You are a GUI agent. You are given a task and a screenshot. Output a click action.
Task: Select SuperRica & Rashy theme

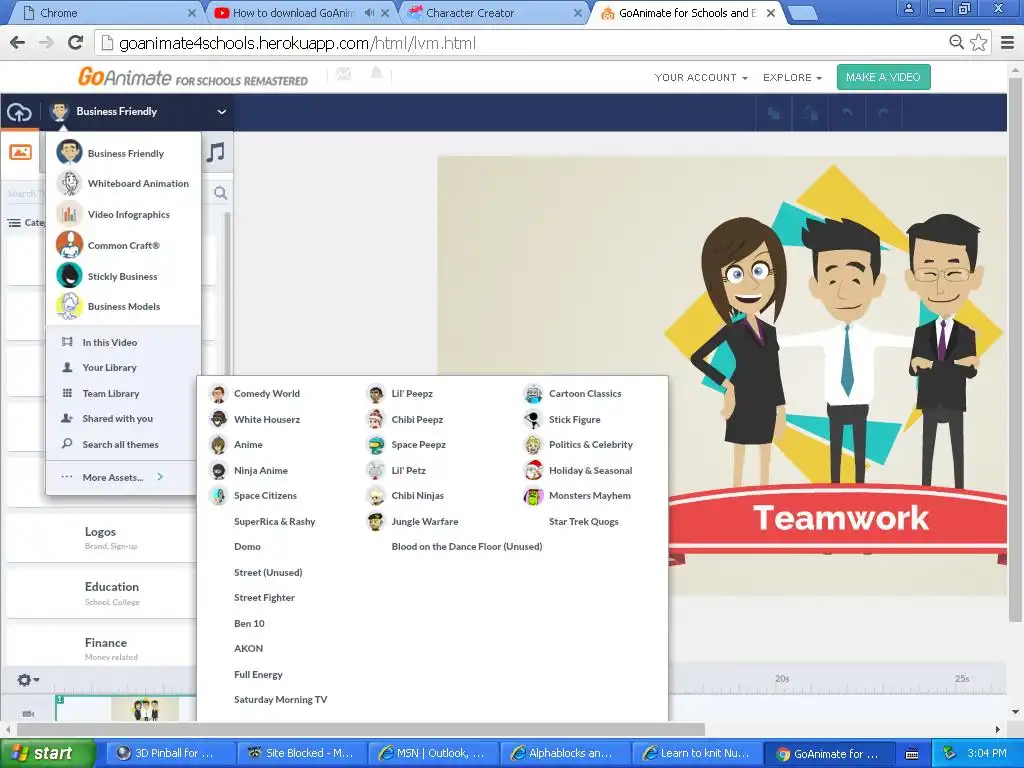pos(274,521)
